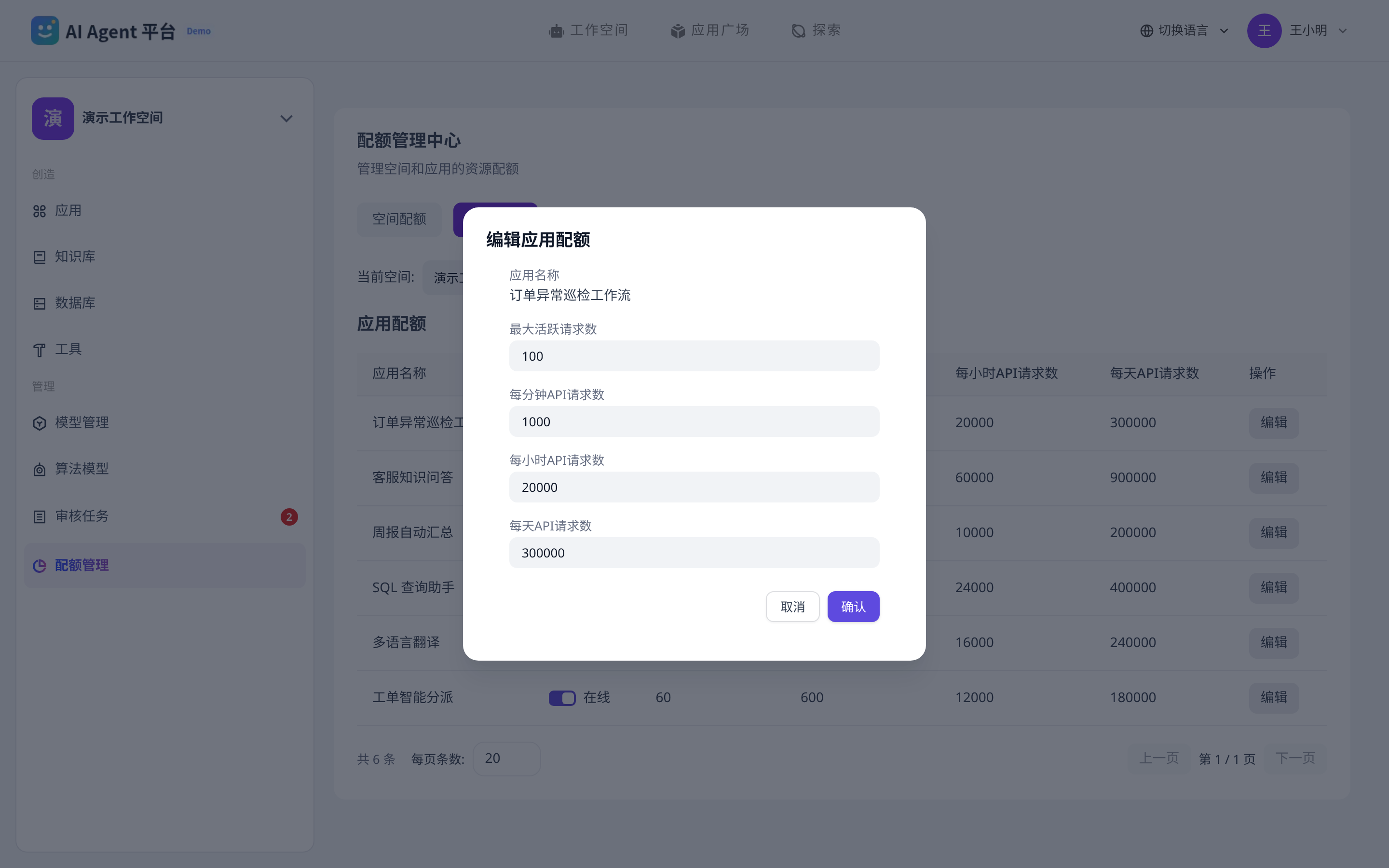Open the 王小明 user menu chevron

point(1343,31)
